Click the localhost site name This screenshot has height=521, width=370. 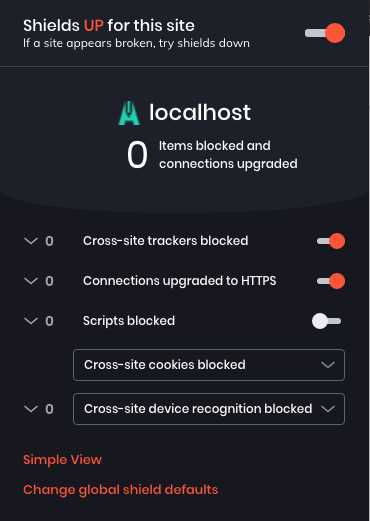(x=200, y=112)
